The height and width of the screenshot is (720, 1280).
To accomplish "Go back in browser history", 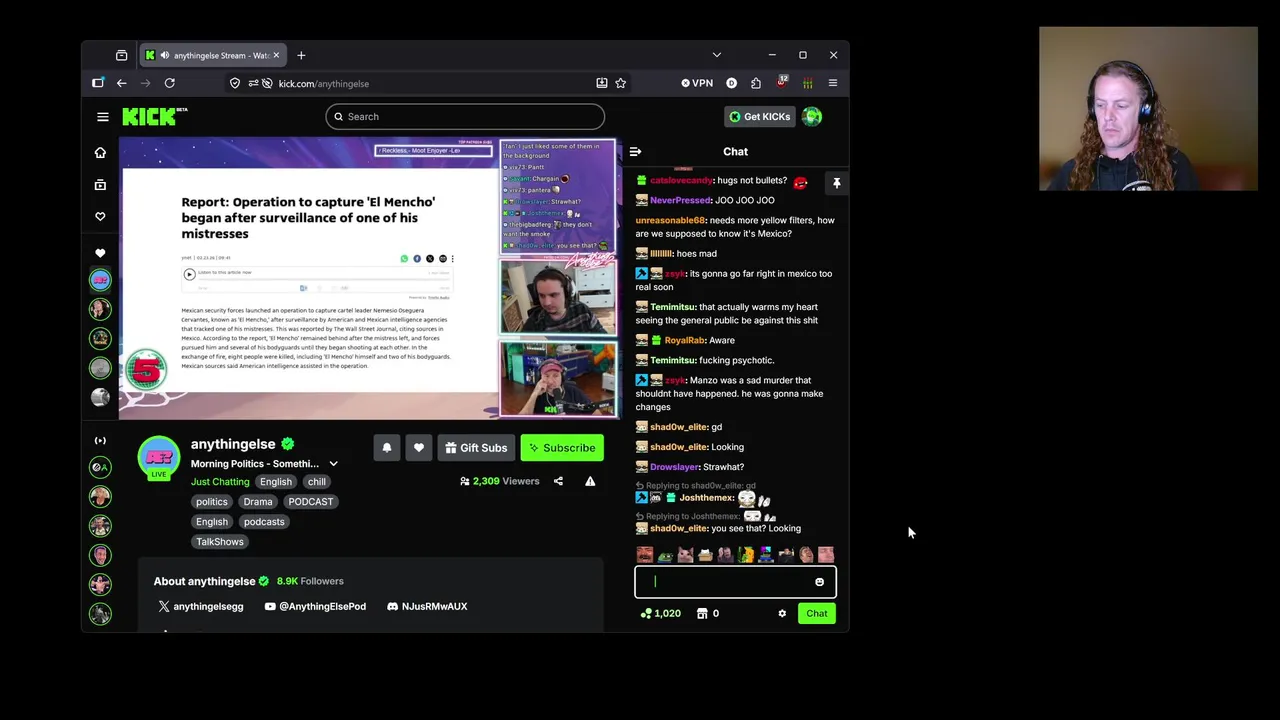I will click(121, 84).
